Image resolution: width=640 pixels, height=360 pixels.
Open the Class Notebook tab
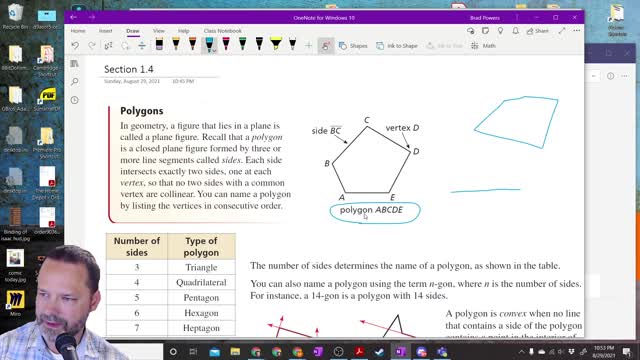tap(222, 31)
